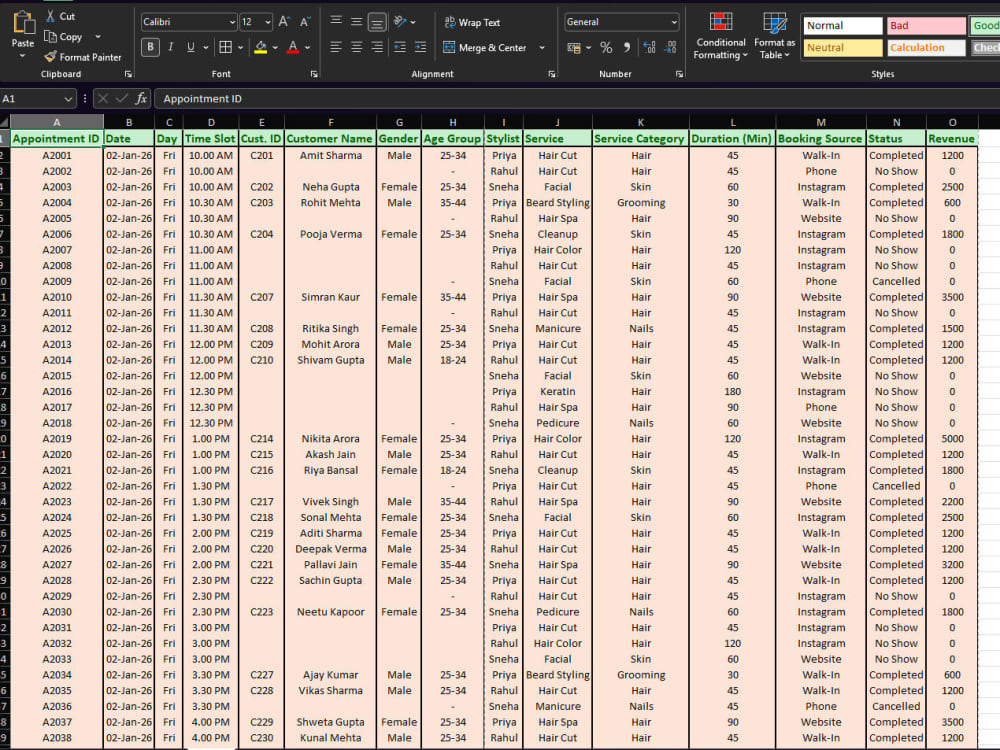This screenshot has width=1000, height=750.
Task: Open the Number format dialog launcher
Action: tap(679, 74)
